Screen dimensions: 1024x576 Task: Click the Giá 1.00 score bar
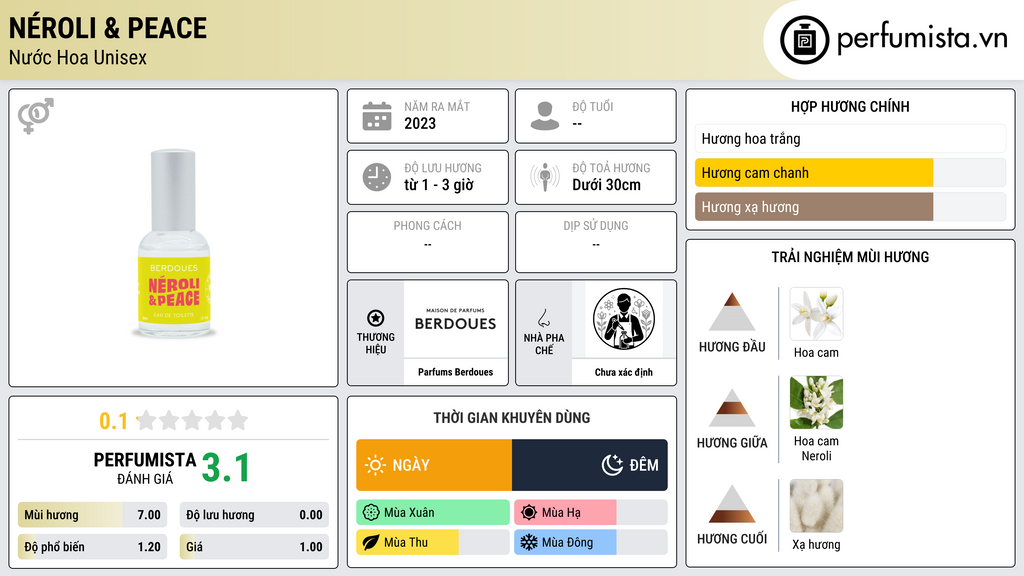254,547
